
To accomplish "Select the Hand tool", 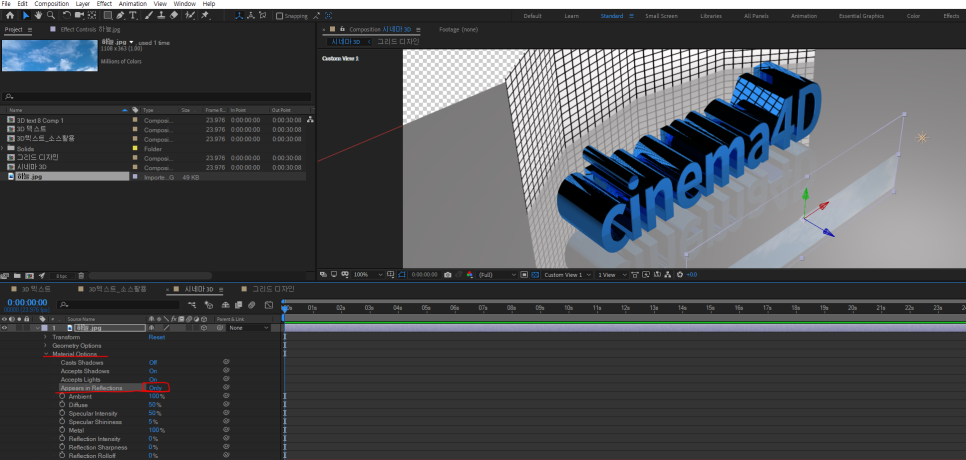I will (38, 15).
